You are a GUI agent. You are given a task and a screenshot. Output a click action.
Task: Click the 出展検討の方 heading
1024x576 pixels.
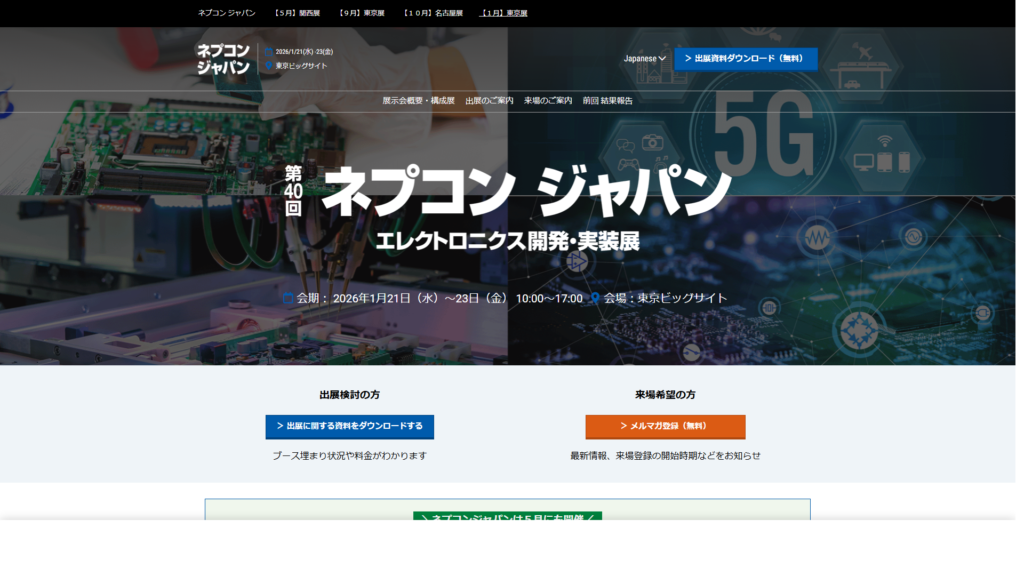tap(349, 394)
